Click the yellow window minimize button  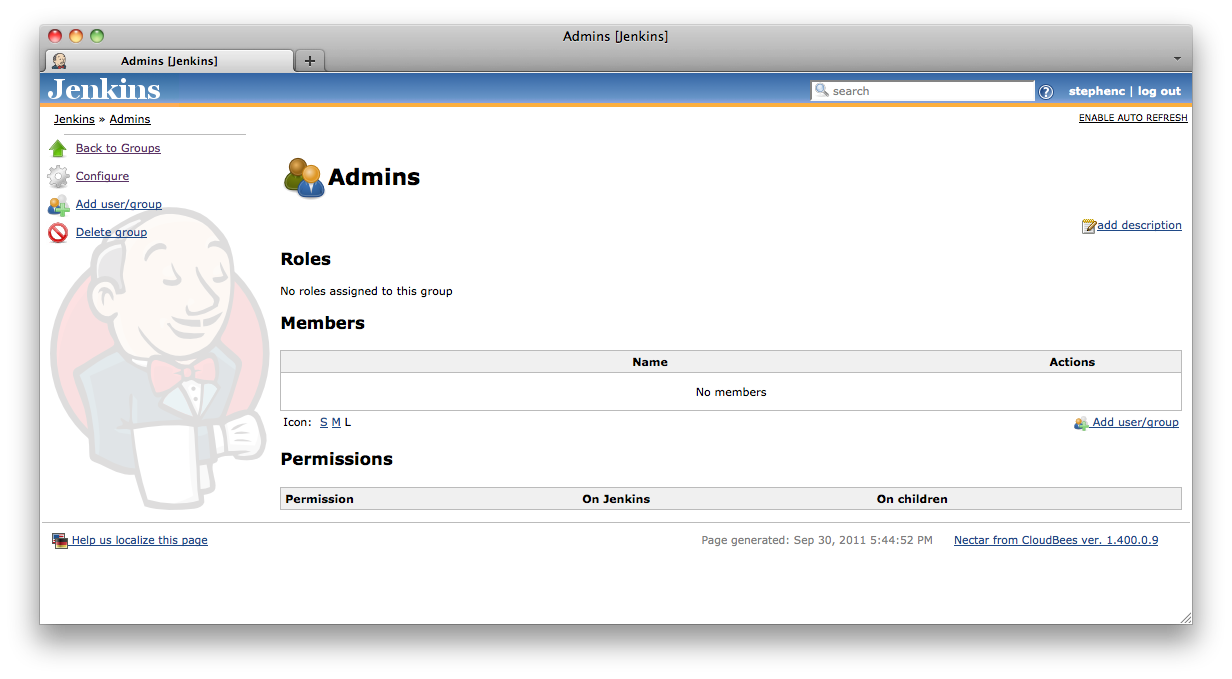(x=76, y=36)
